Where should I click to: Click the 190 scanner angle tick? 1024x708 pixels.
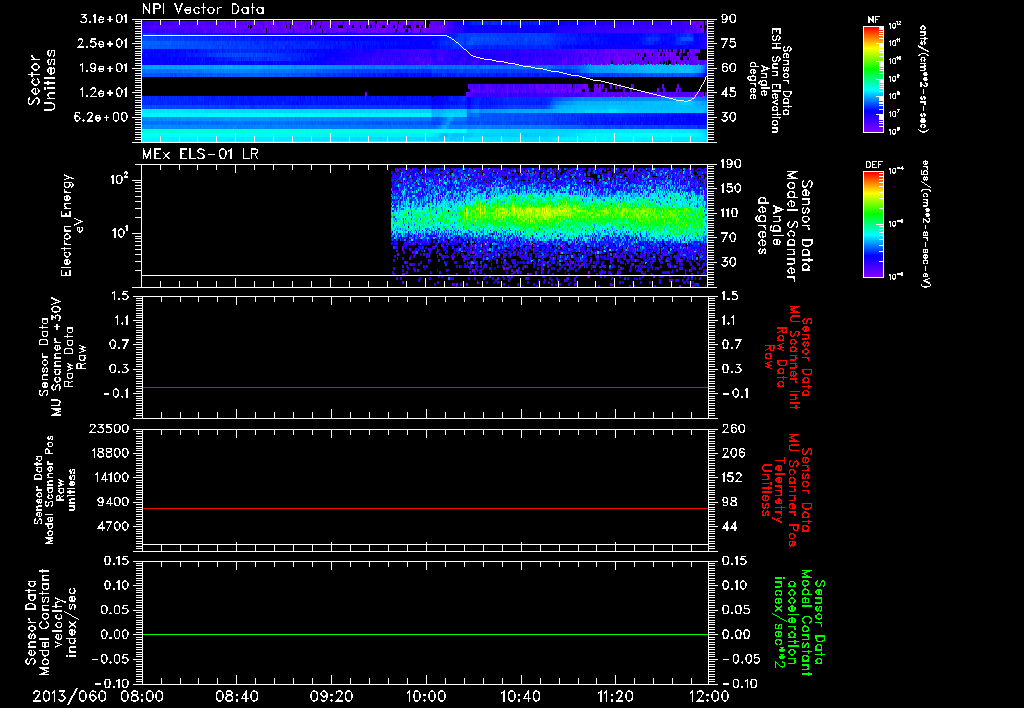731,164
